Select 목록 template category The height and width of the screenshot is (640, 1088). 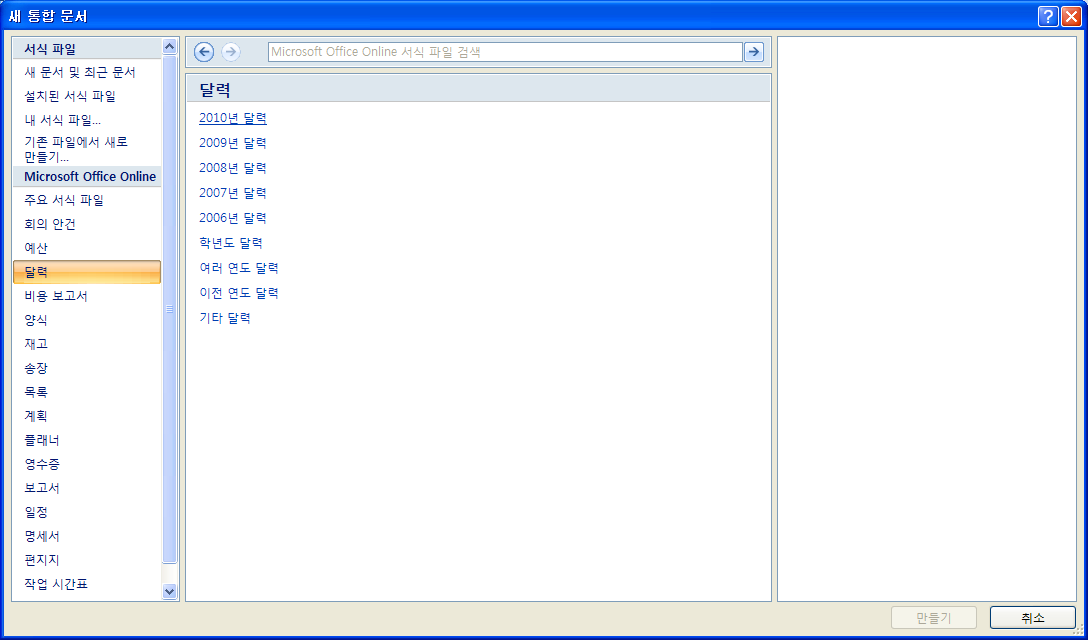[87, 392]
